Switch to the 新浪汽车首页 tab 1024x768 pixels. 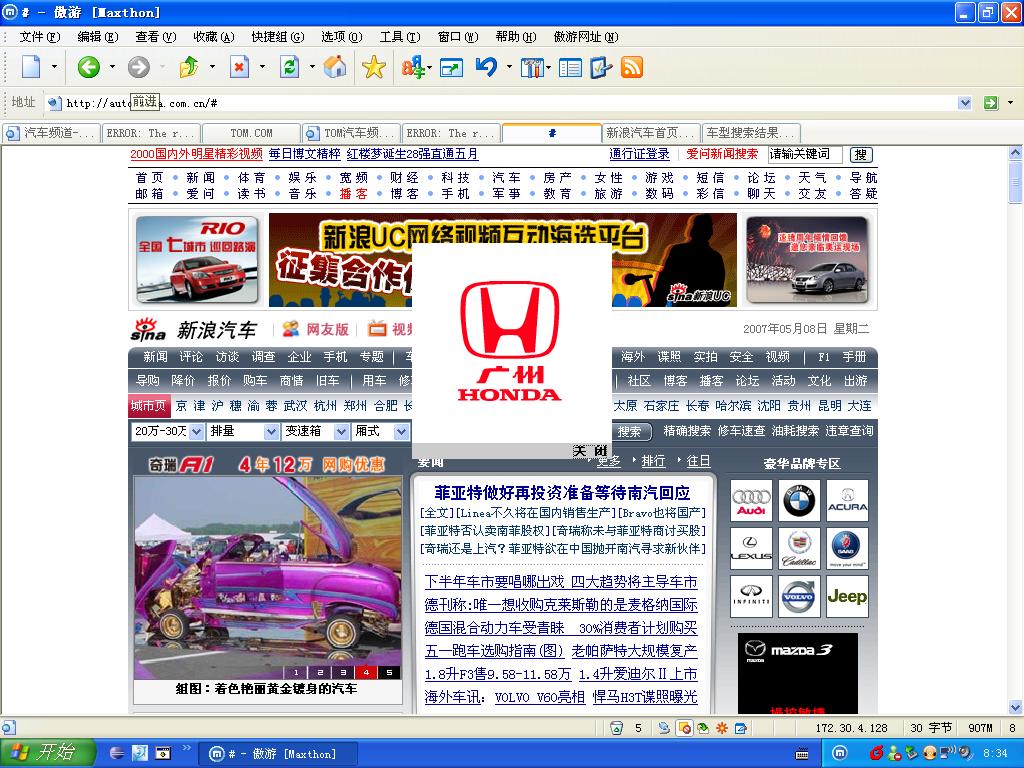650,133
